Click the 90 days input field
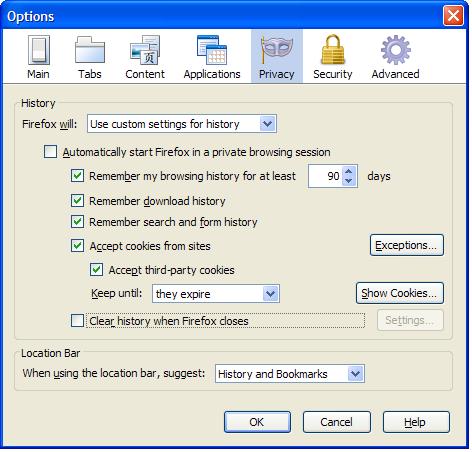Screen dimensions: 472x452 pos(325,176)
